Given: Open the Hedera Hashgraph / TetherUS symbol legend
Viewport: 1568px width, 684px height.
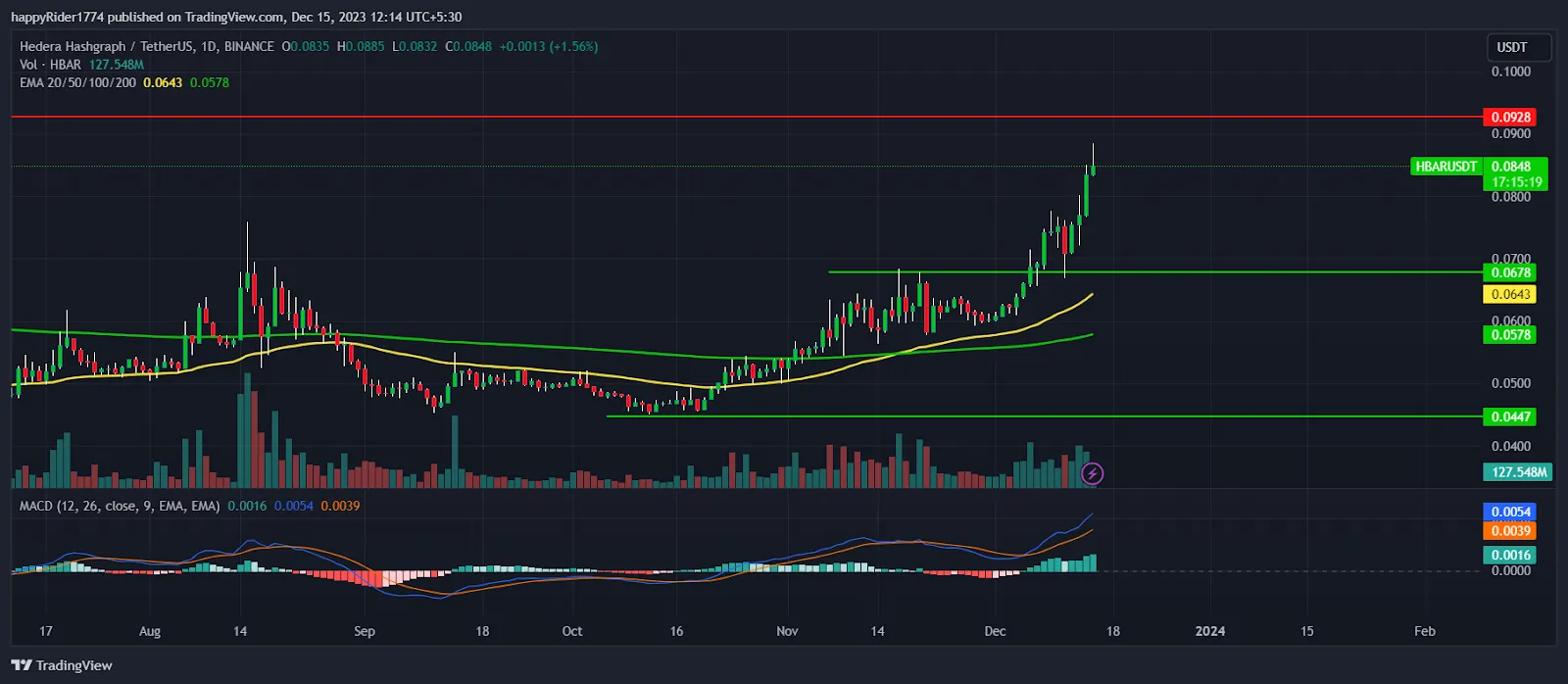Looking at the screenshot, I should click(x=146, y=46).
